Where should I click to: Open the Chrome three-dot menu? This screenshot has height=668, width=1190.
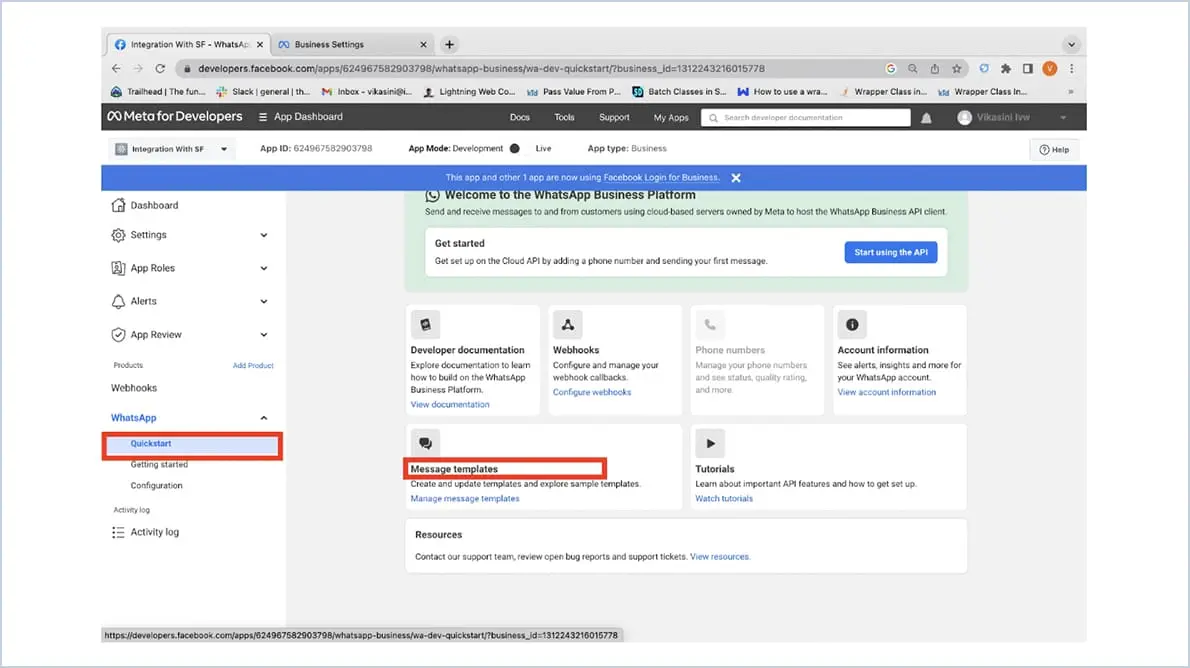(x=1072, y=68)
